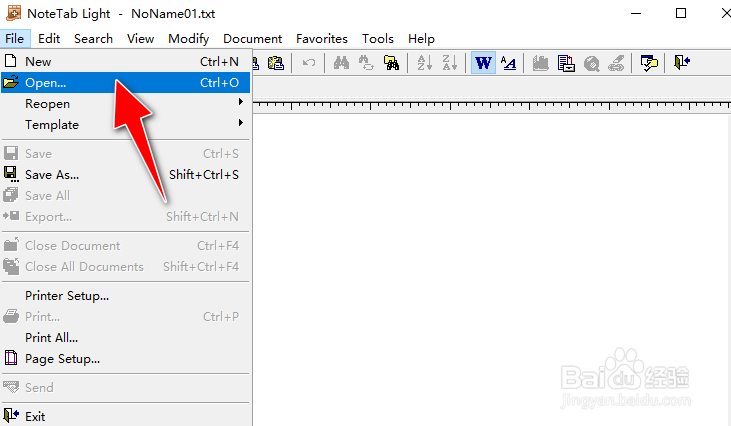Click the horizontal ruler above the document
Screen dimensions: 731x426
[x=492, y=106]
